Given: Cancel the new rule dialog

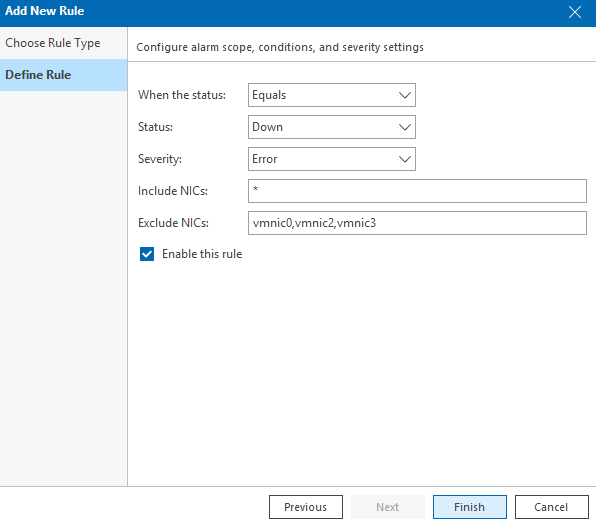Looking at the screenshot, I should pos(552,507).
